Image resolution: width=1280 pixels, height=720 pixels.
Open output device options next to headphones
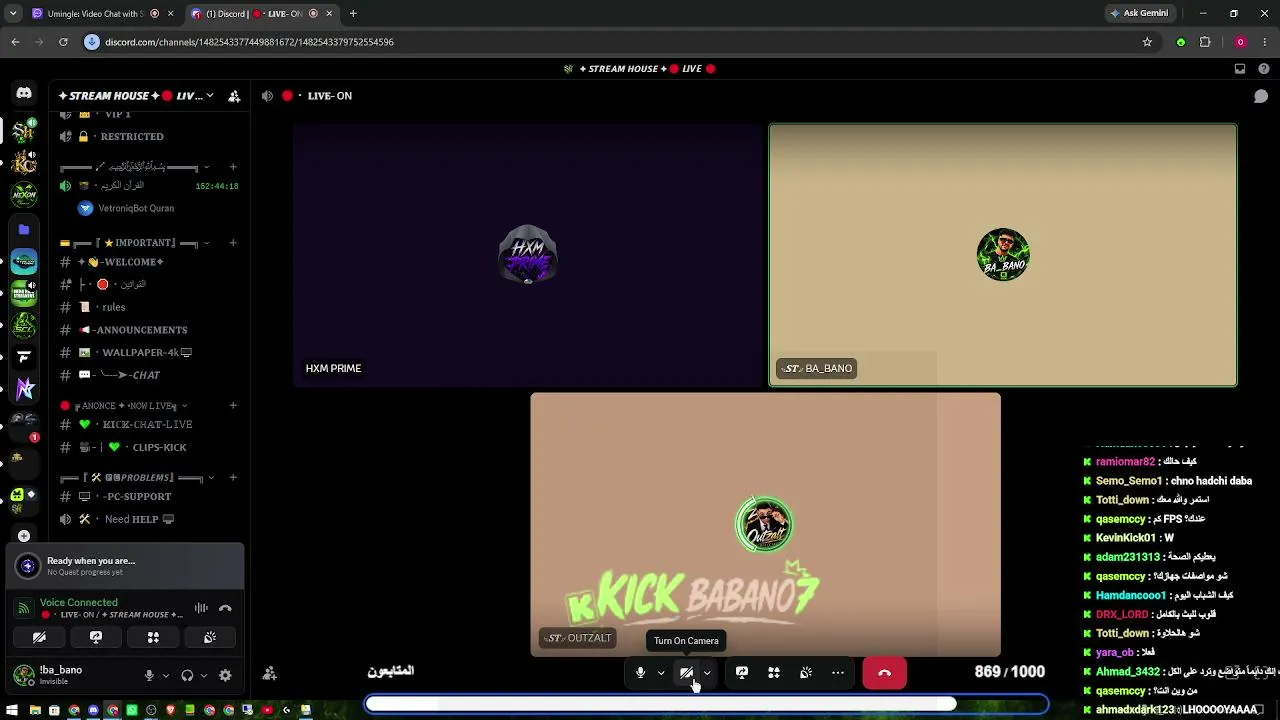tap(204, 676)
